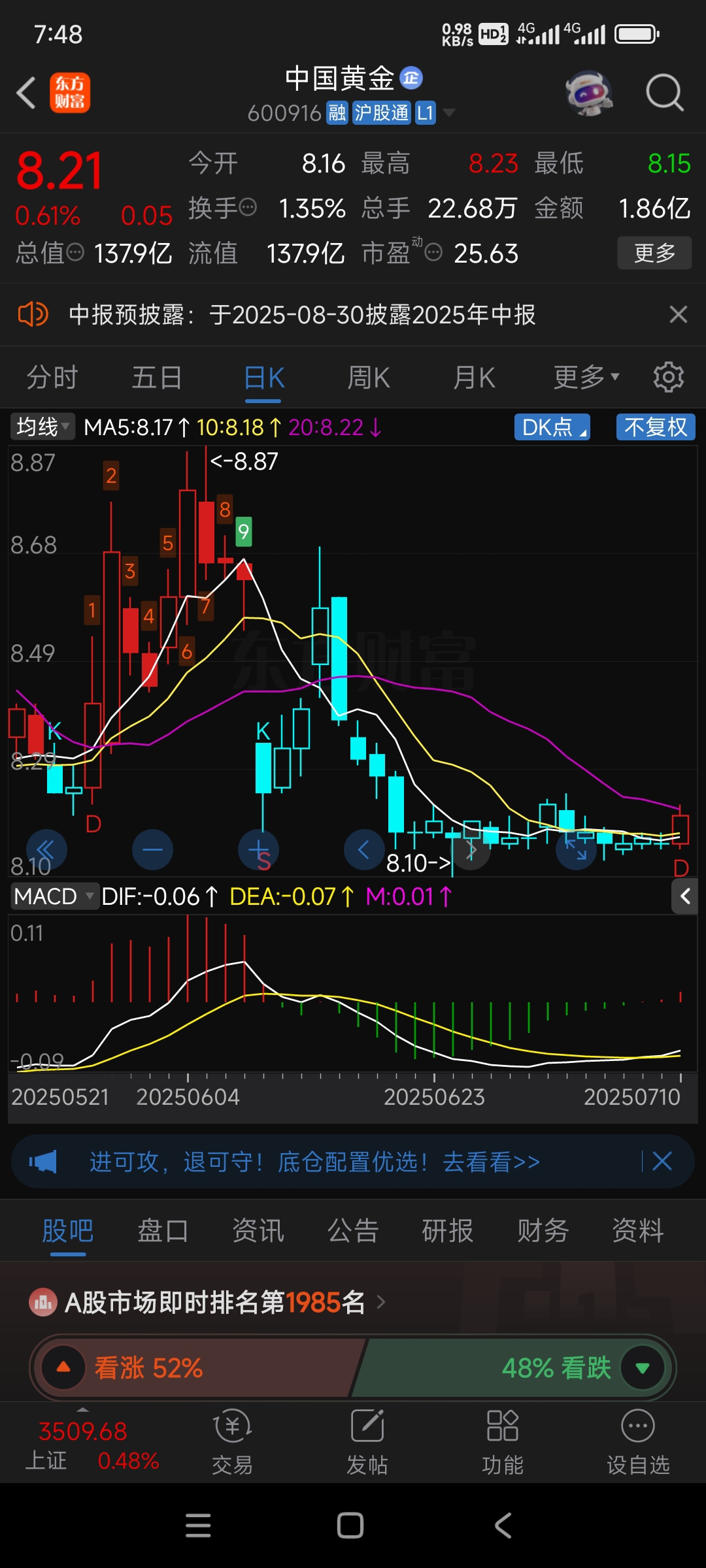Switch to 周K chart tab
Image resolution: width=706 pixels, height=1568 pixels.
(369, 377)
